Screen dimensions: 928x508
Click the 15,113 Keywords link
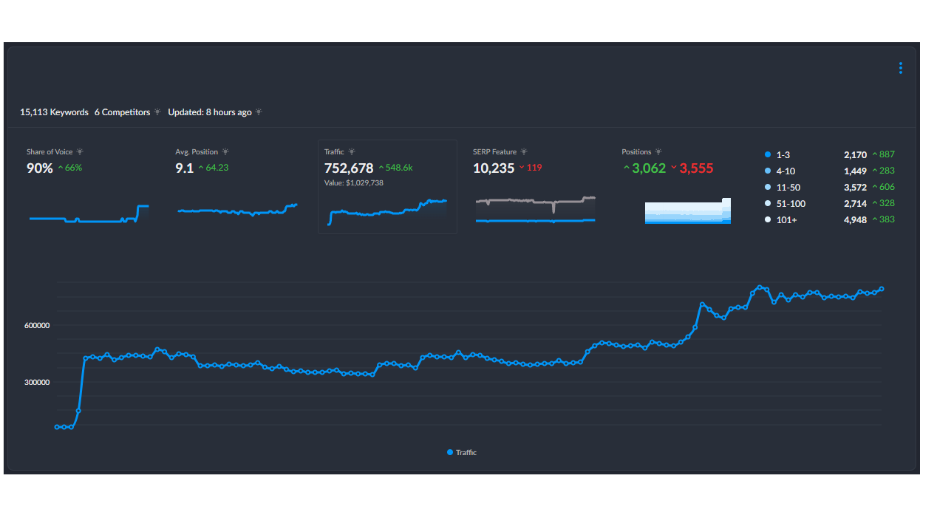54,112
